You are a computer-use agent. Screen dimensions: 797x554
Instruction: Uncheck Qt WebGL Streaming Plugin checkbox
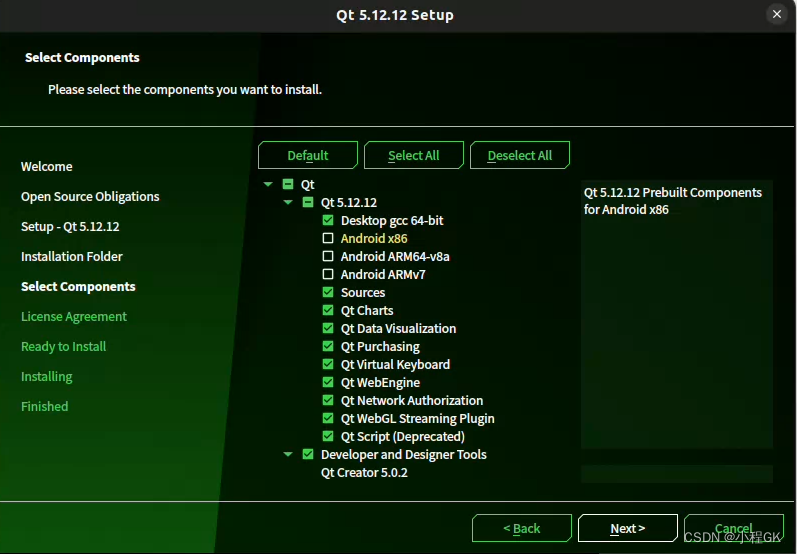[328, 418]
